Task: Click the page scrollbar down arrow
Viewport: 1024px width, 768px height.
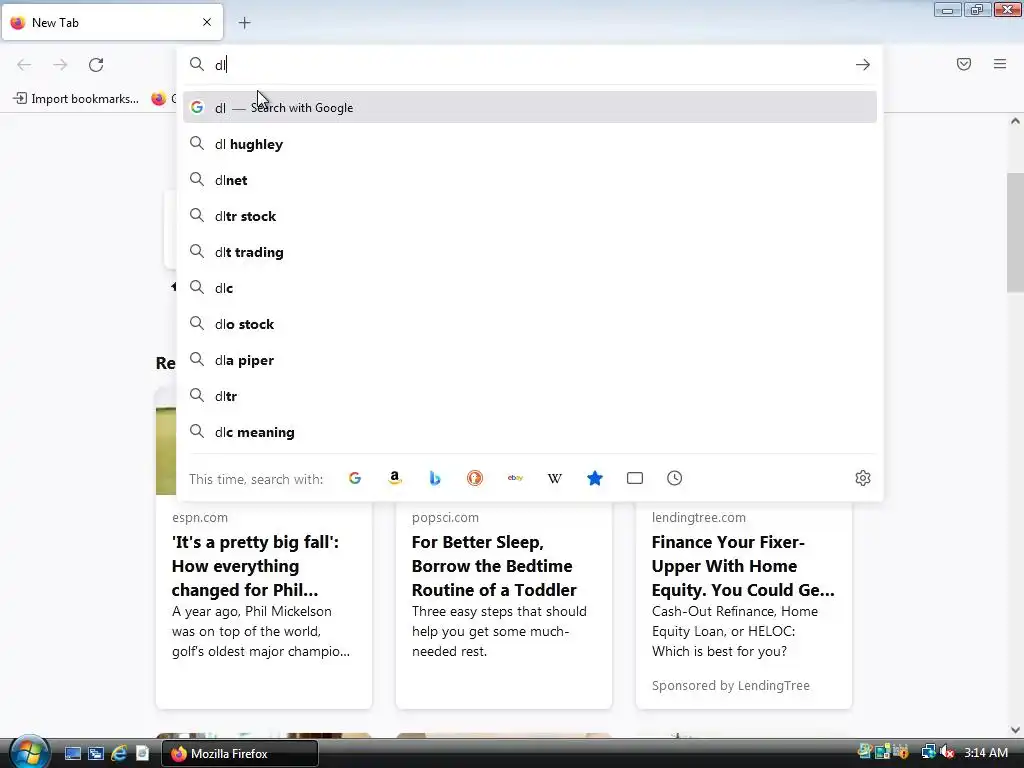Action: click(x=1015, y=730)
